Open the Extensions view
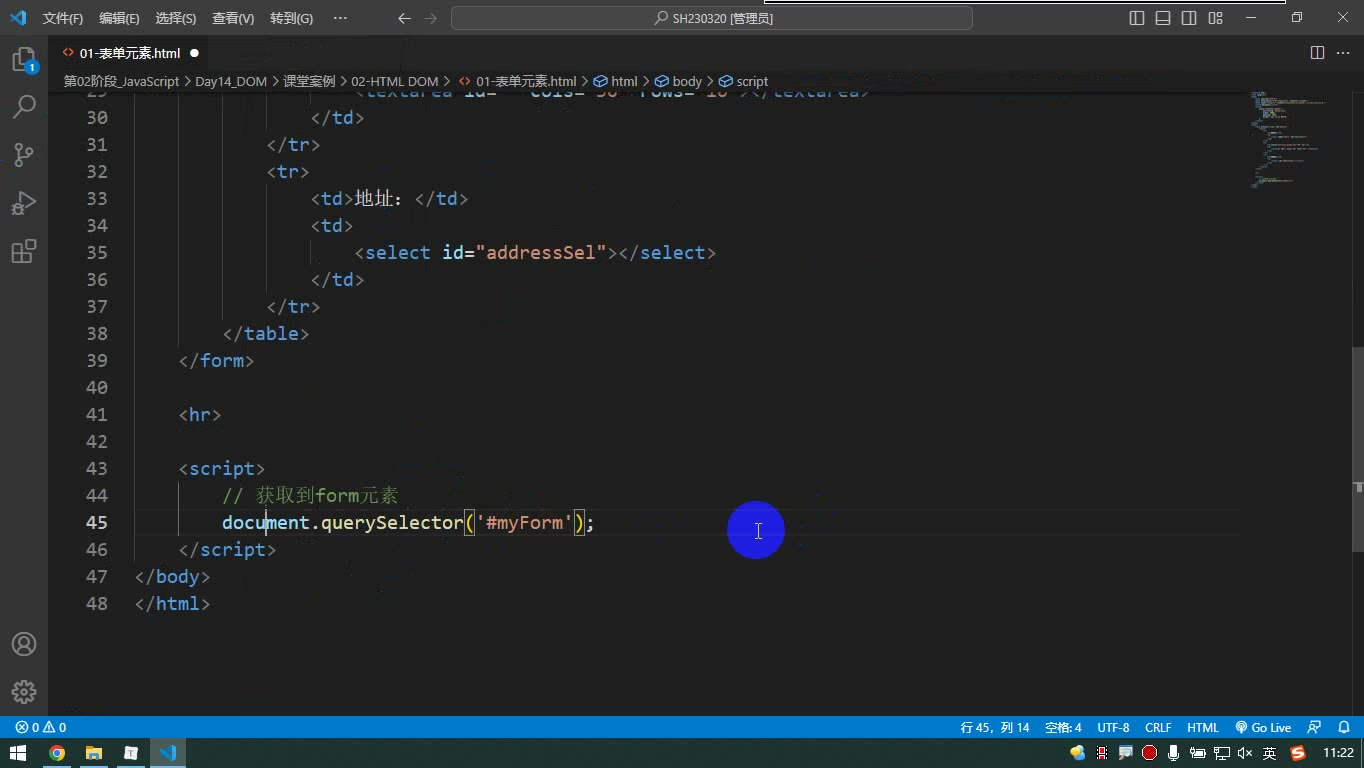1364x768 pixels. click(24, 251)
